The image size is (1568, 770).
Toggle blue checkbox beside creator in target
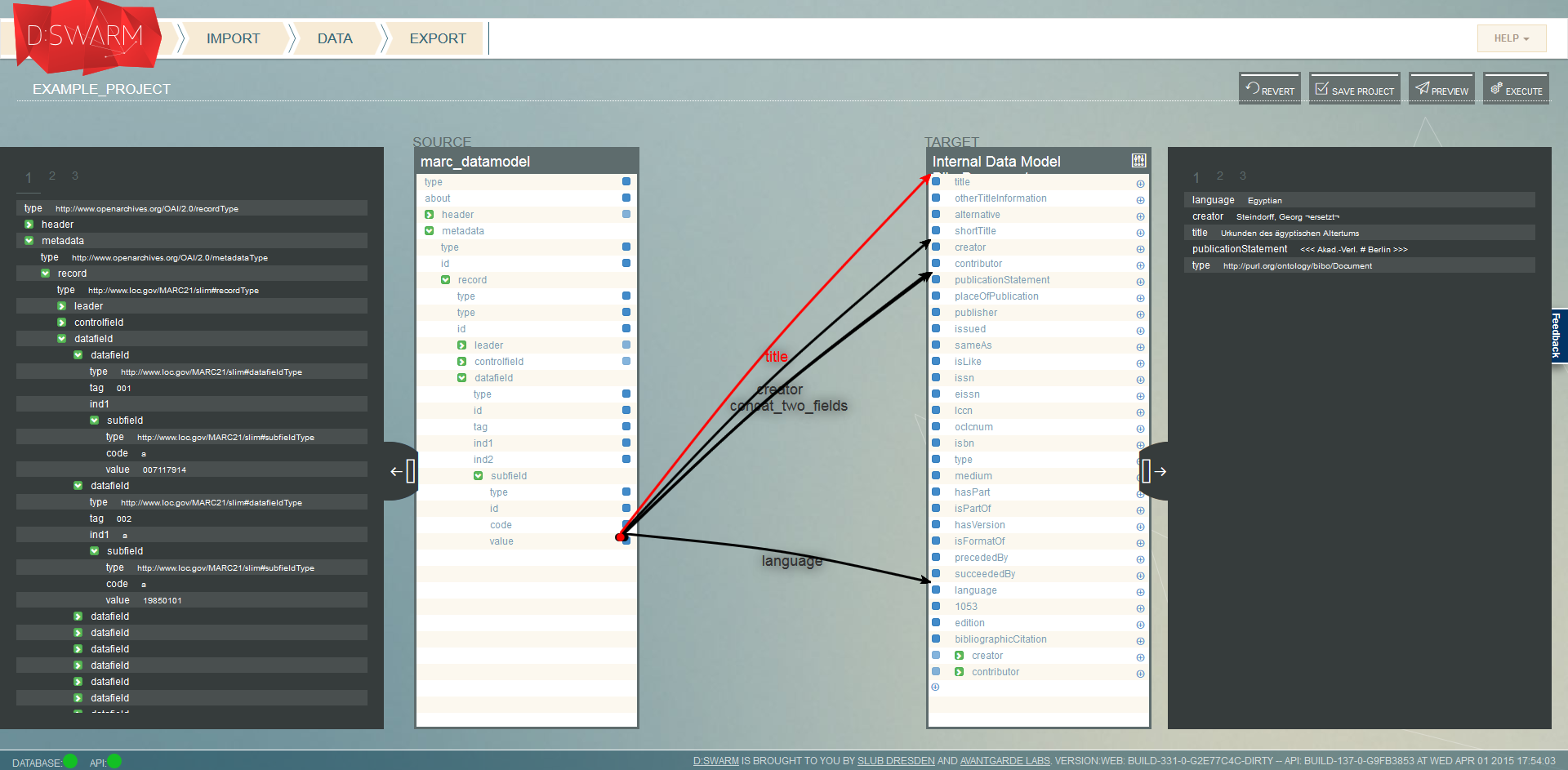pyautogui.click(x=935, y=249)
